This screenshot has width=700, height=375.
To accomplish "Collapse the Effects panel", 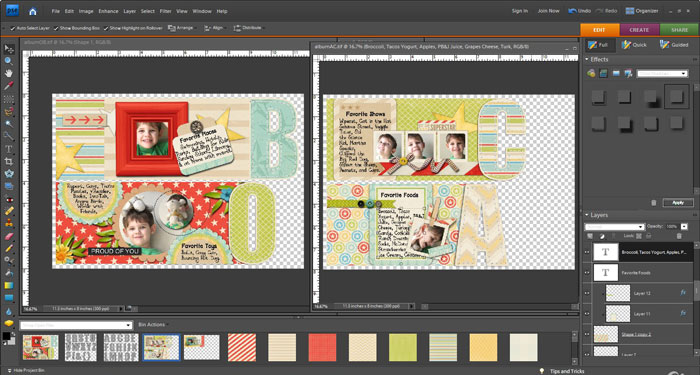I will click(587, 59).
